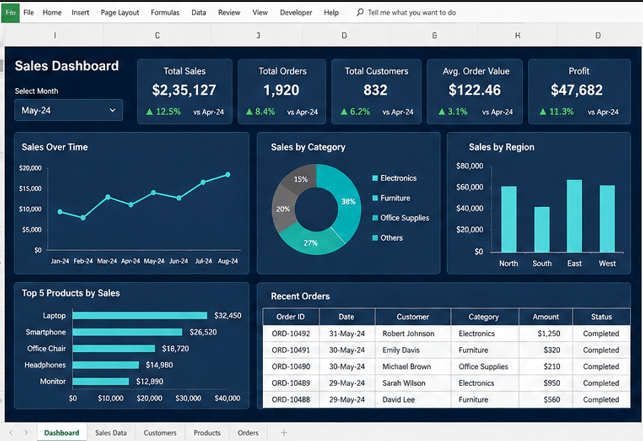Open the Developer ribbon tab
The width and height of the screenshot is (643, 441).
click(x=296, y=12)
